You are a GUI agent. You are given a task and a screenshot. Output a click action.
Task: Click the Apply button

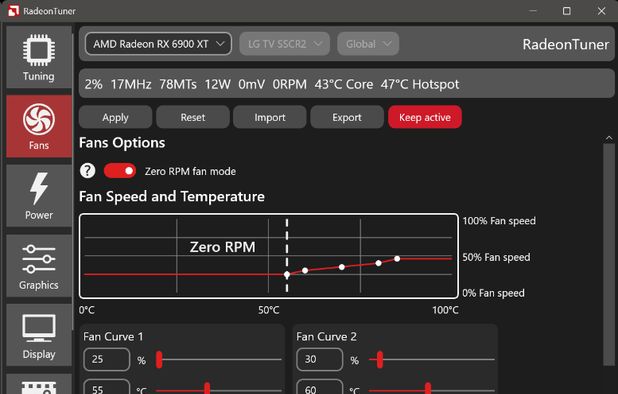tap(115, 117)
